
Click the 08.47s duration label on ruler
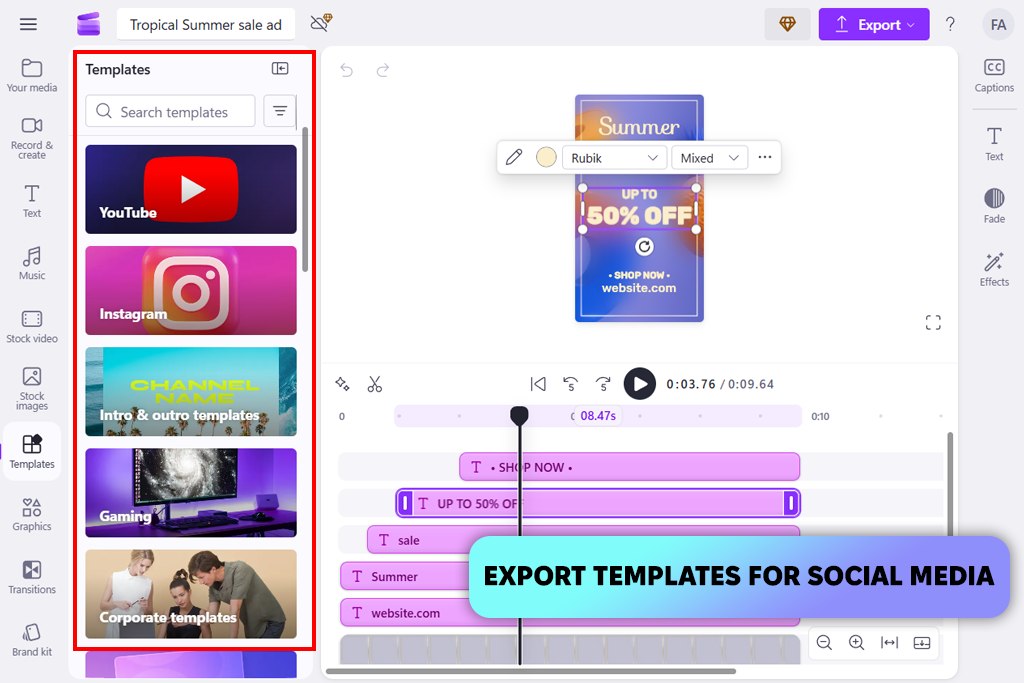coord(598,416)
